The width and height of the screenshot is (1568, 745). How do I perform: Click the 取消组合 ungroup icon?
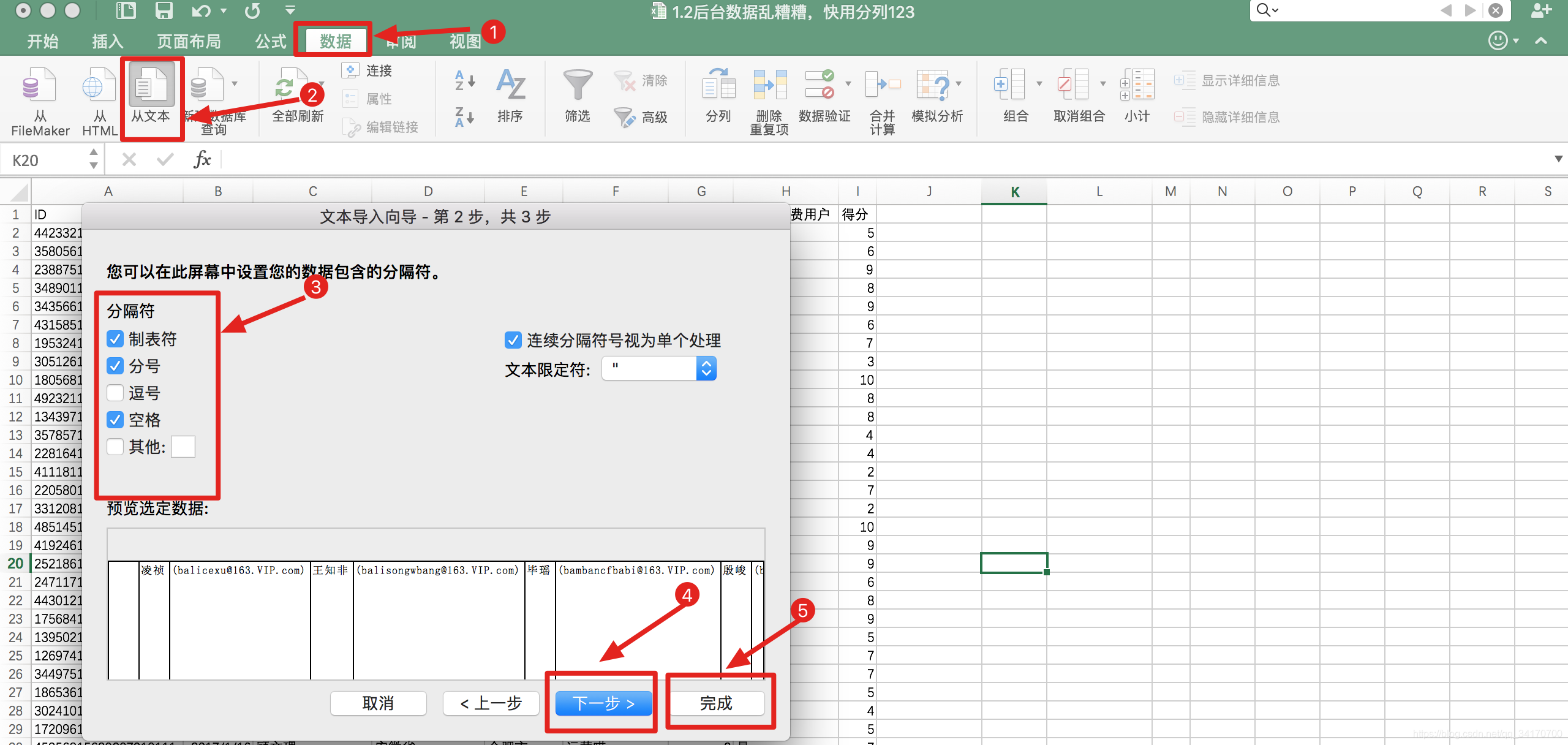pos(1073,85)
